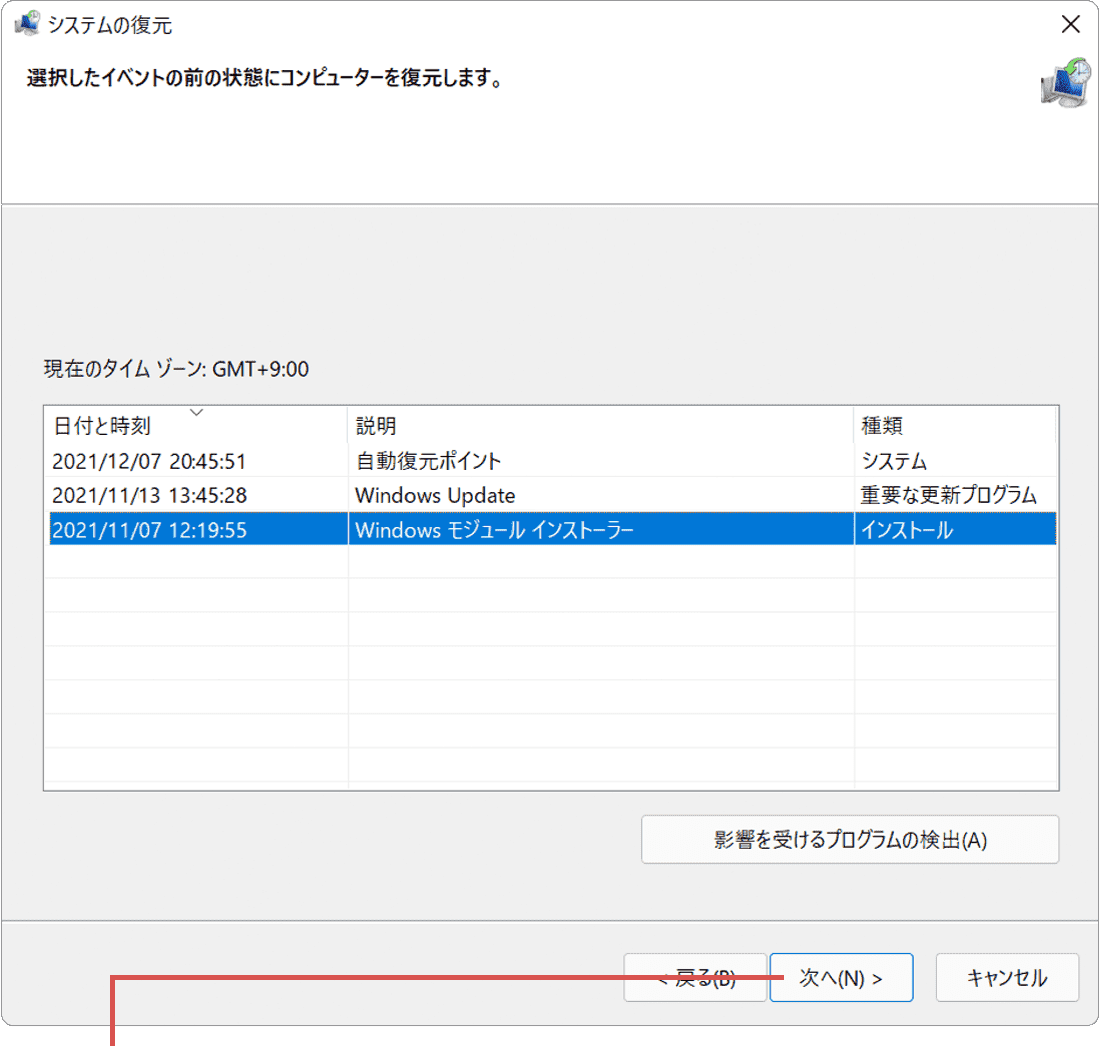Proceed with the 次へ(N) button
This screenshot has height=1046, width=1100.
(841, 977)
